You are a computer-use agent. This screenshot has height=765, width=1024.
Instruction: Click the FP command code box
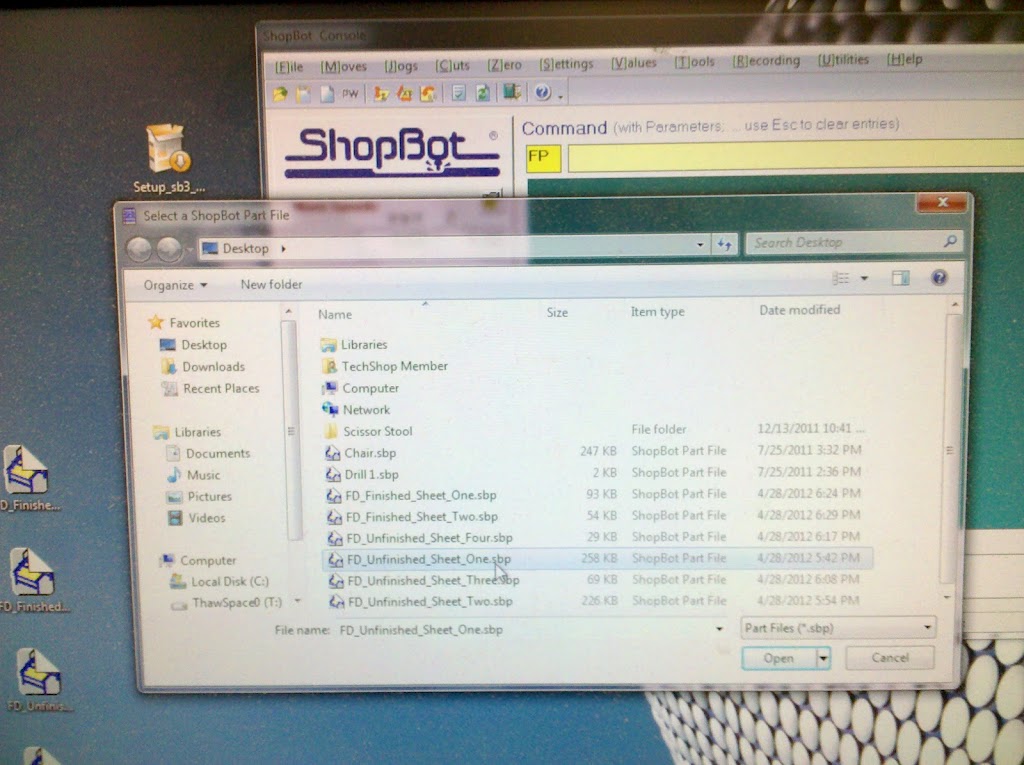click(x=543, y=158)
